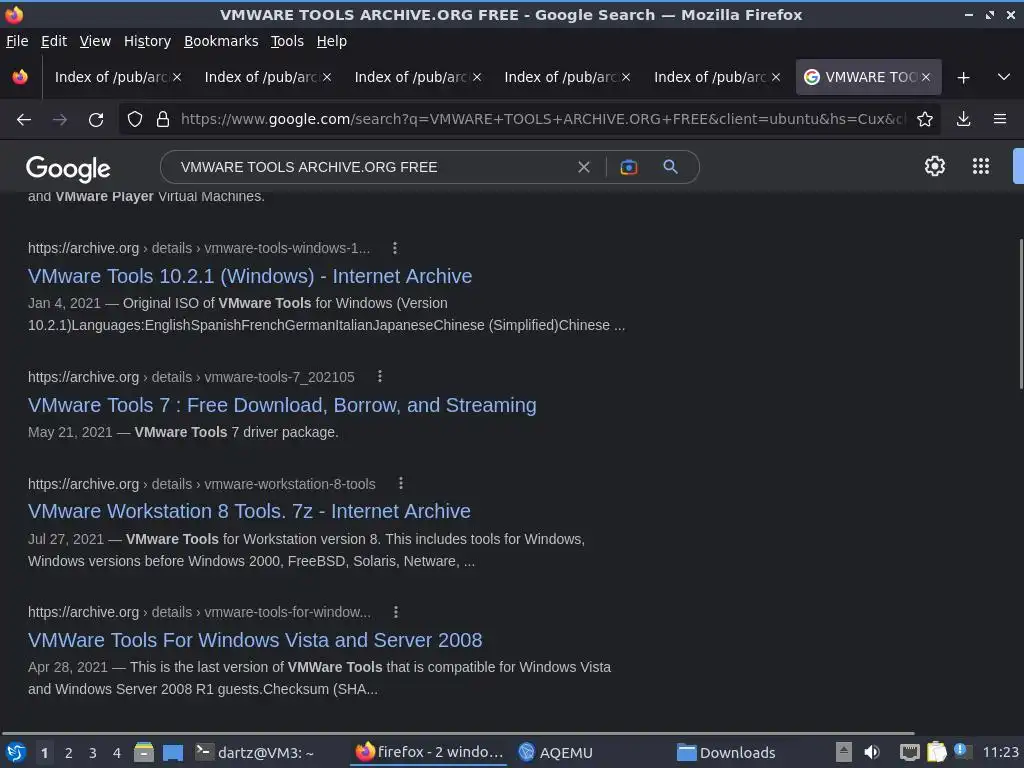This screenshot has width=1024, height=768.
Task: Switch to firefox - 2 windows task
Action: click(x=430, y=752)
